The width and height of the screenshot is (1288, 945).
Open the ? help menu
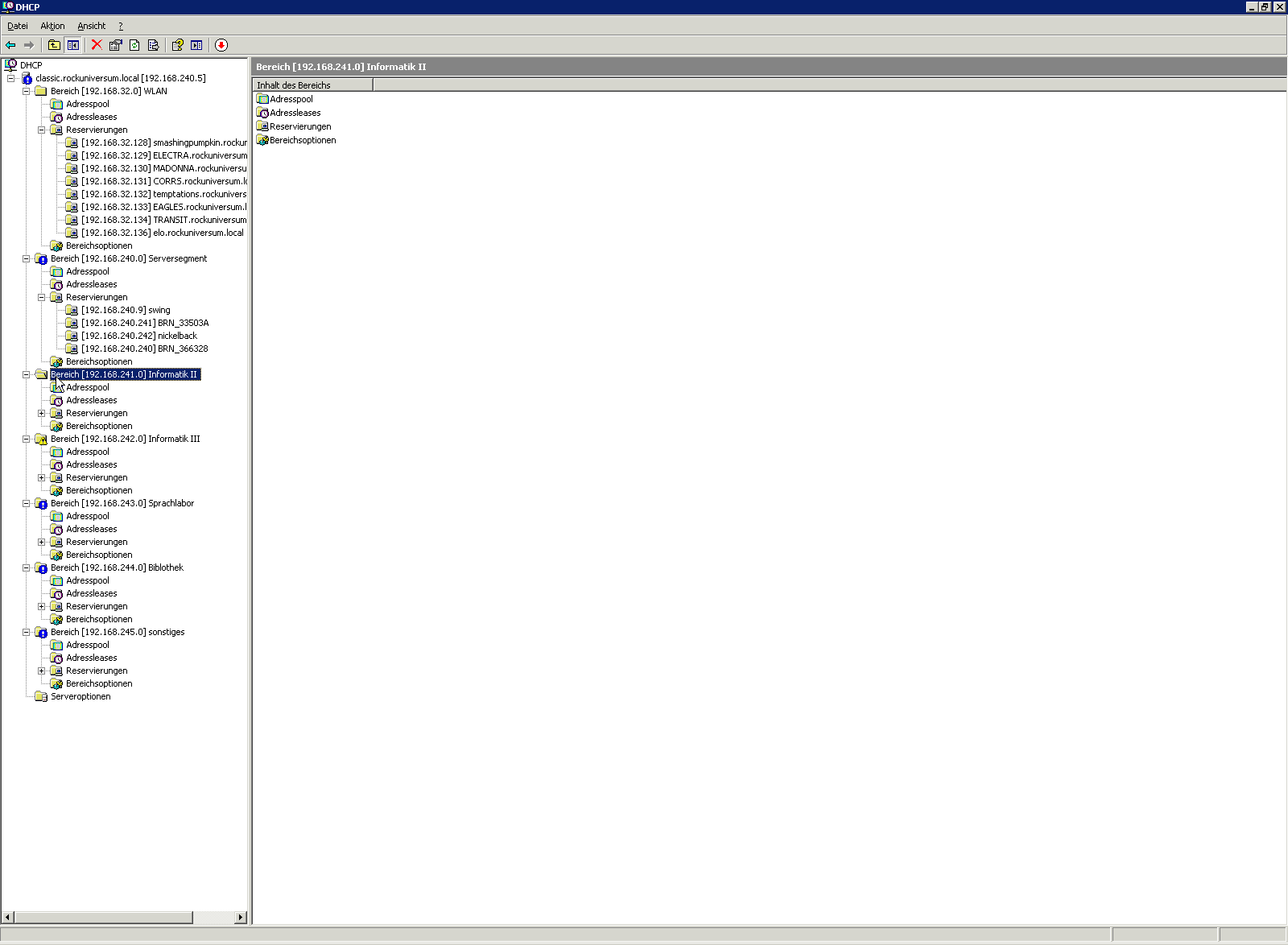click(121, 26)
